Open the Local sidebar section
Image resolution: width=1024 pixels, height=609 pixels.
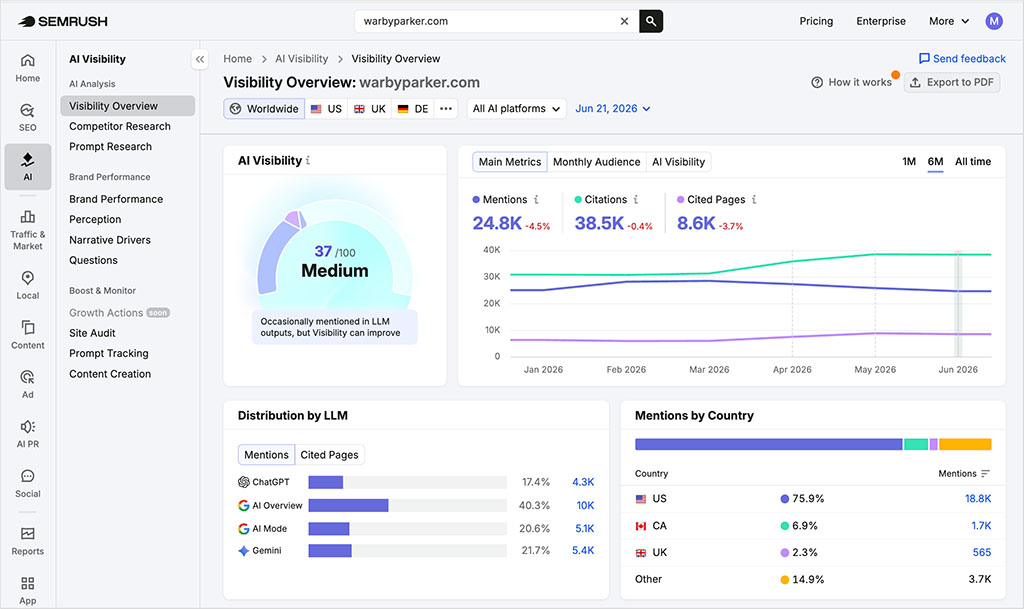[x=27, y=285]
